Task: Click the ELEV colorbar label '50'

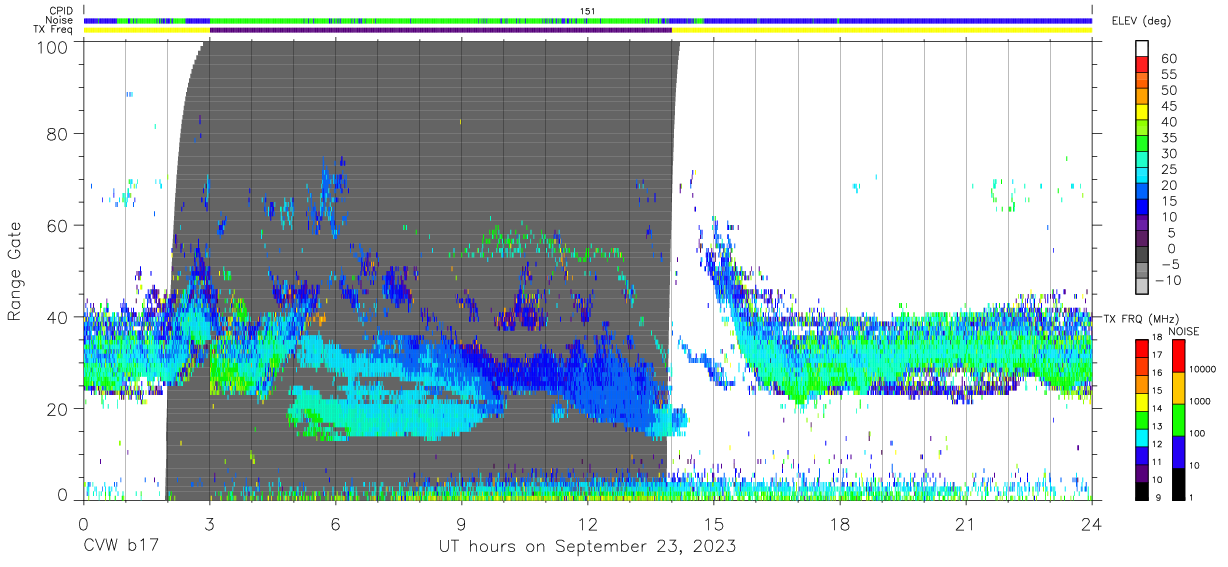Action: pos(1168,90)
